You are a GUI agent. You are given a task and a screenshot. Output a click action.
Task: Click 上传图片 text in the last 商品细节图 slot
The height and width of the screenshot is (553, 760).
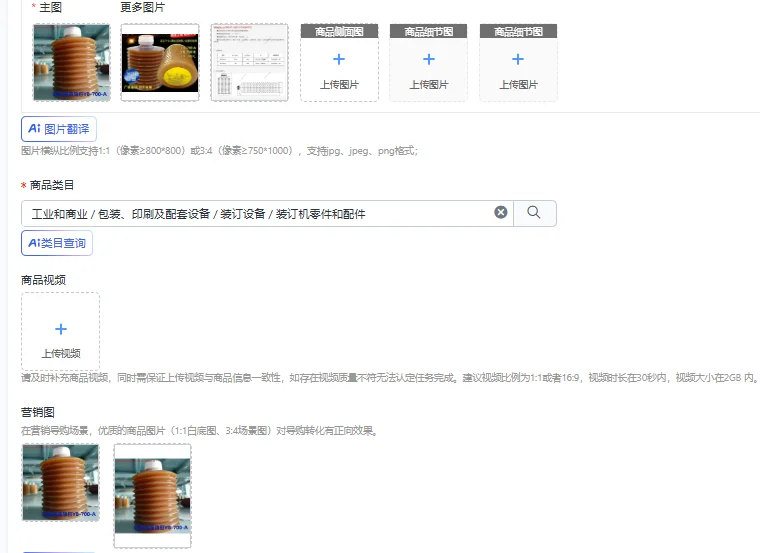coord(518,85)
